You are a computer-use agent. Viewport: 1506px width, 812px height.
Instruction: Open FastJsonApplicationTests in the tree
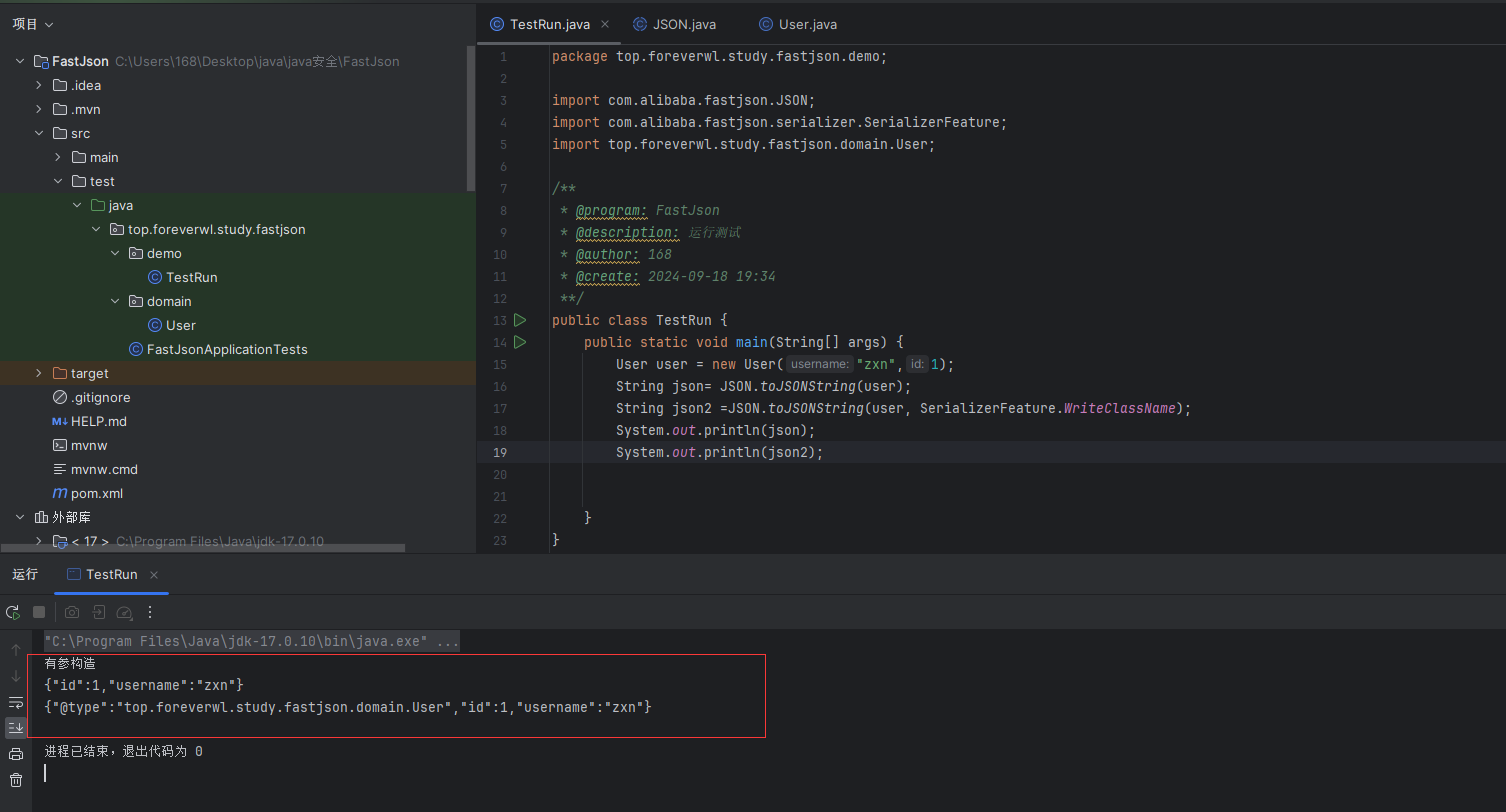point(227,349)
